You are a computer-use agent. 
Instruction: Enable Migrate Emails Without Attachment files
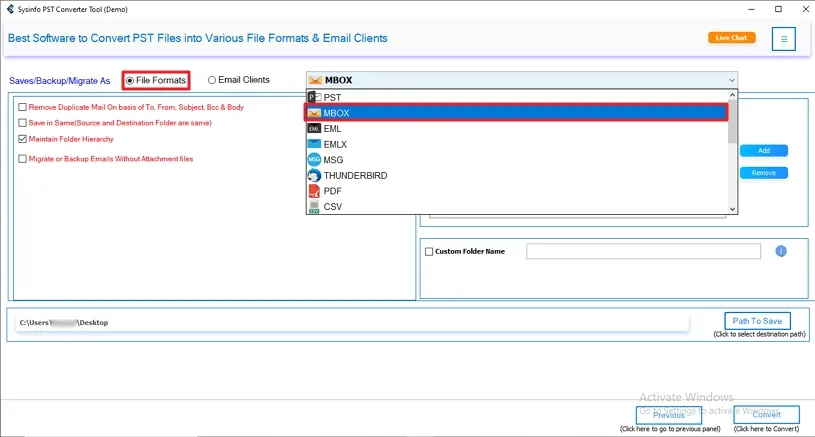[22, 158]
